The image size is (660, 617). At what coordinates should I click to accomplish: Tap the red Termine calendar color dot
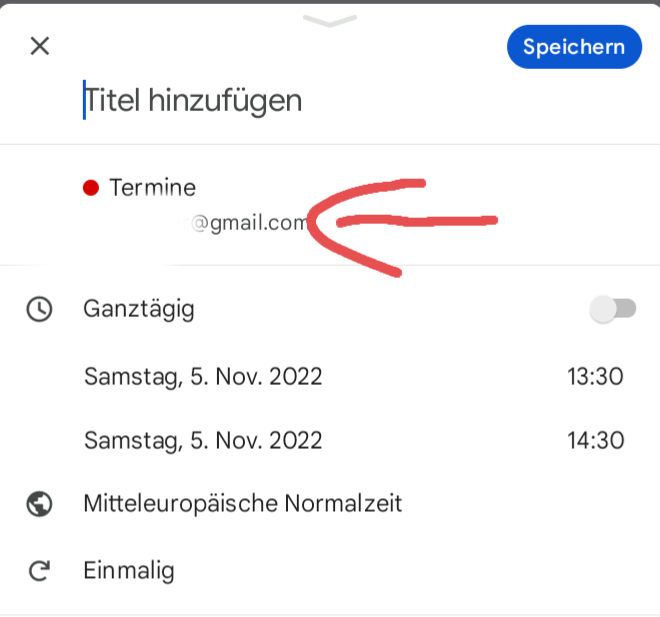(91, 187)
